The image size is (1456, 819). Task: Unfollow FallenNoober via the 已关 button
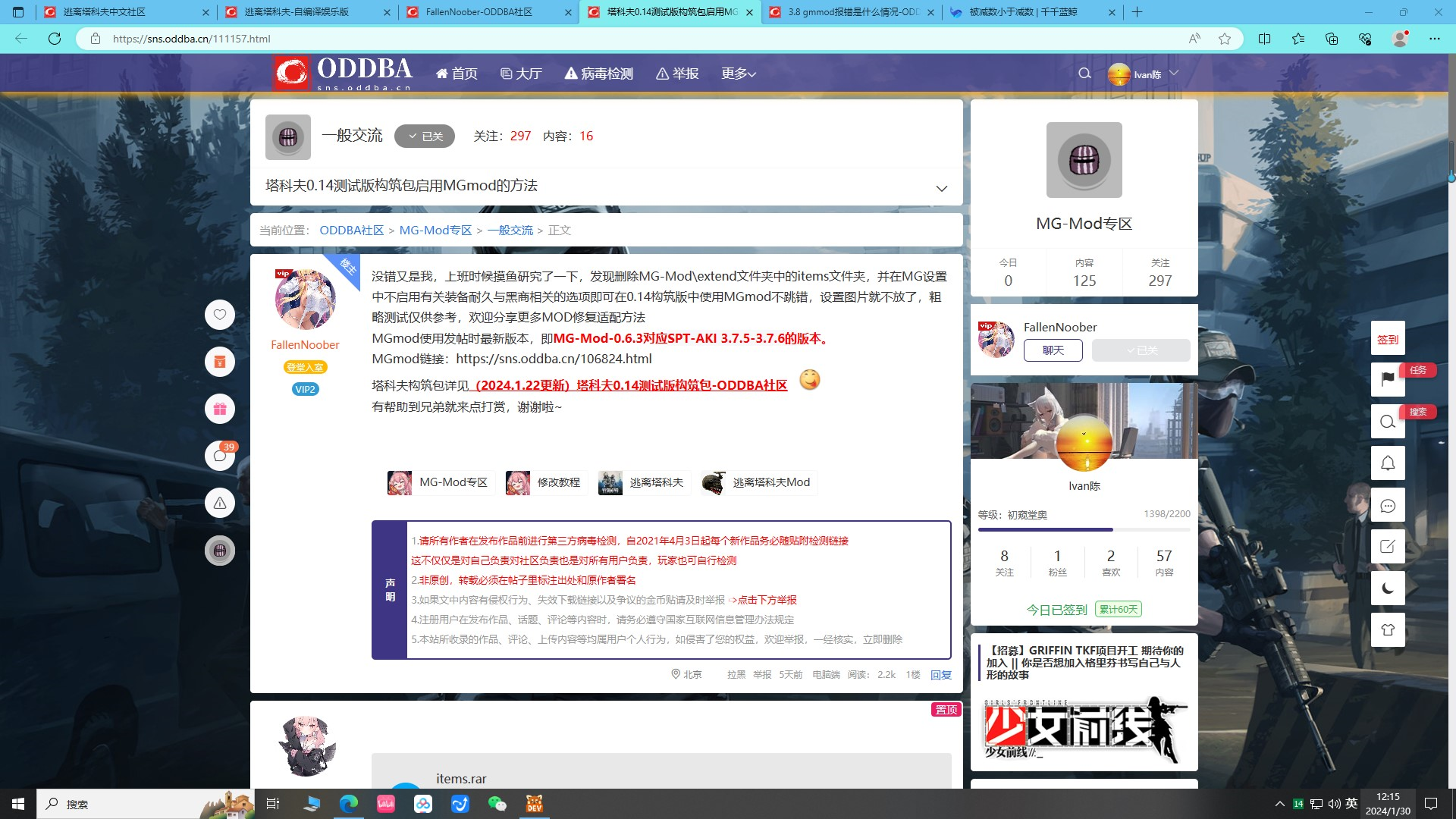click(1141, 350)
